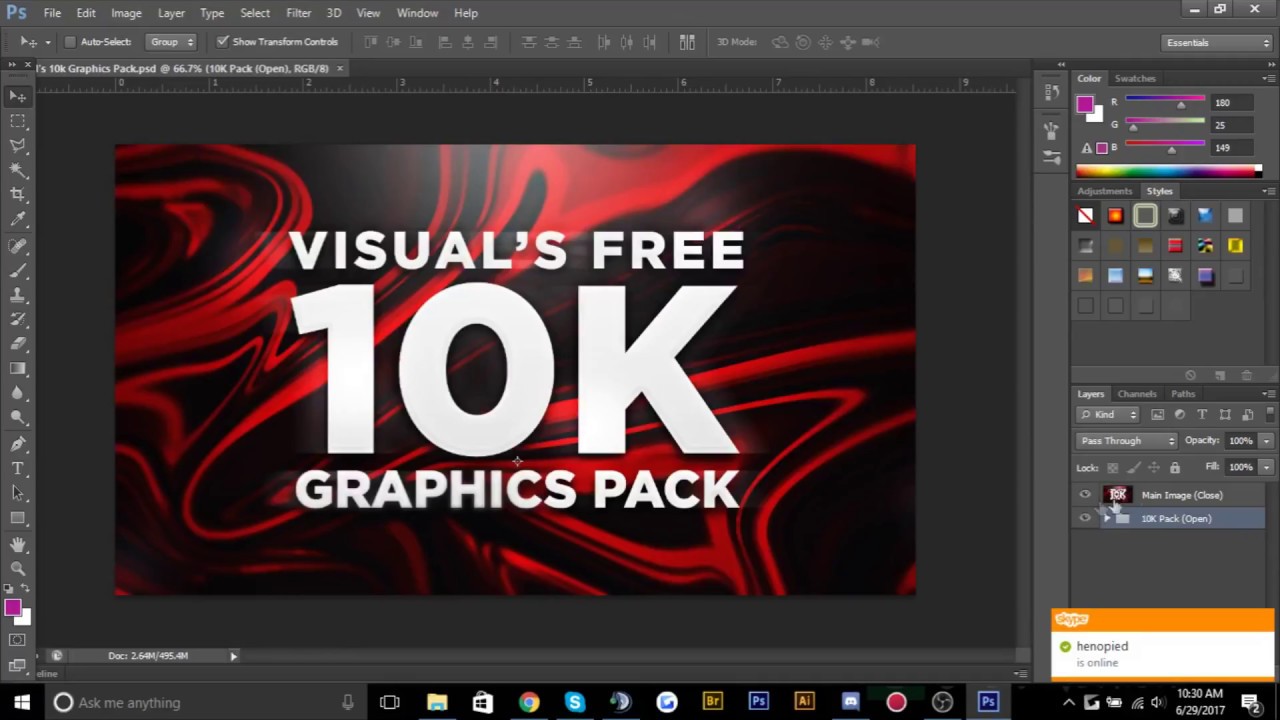Select the Magic Wand tool
This screenshot has height=720, width=1280.
tap(18, 171)
